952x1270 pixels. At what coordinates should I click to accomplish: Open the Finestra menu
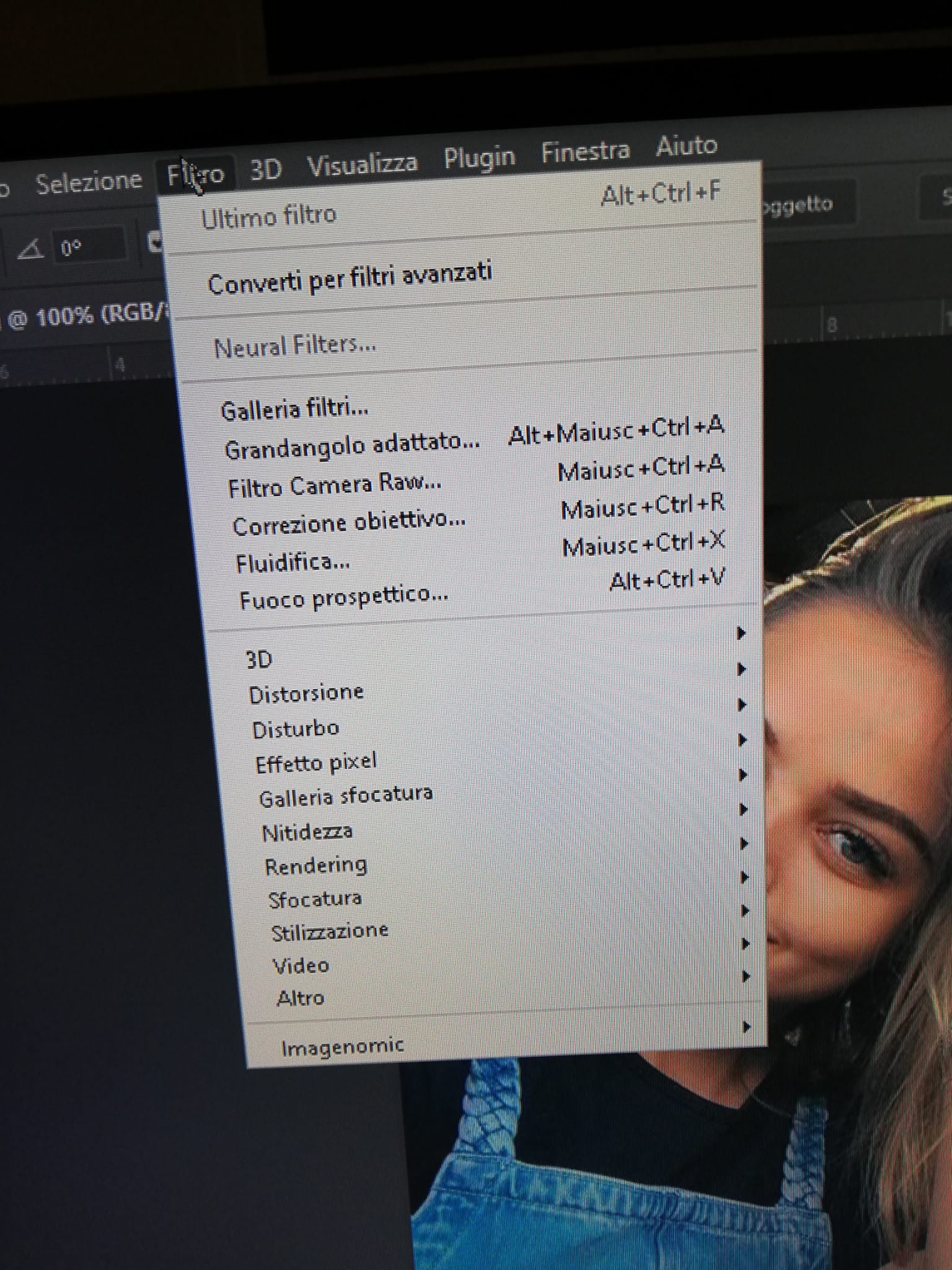(x=585, y=151)
